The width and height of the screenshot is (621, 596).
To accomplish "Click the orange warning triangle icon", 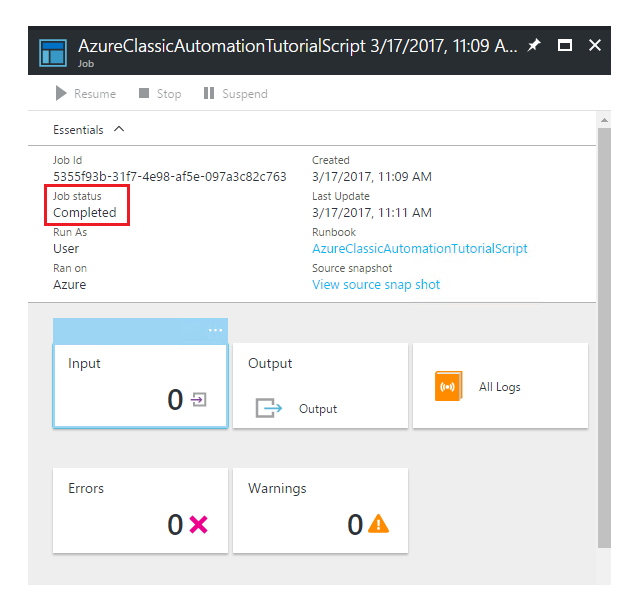I will (378, 524).
